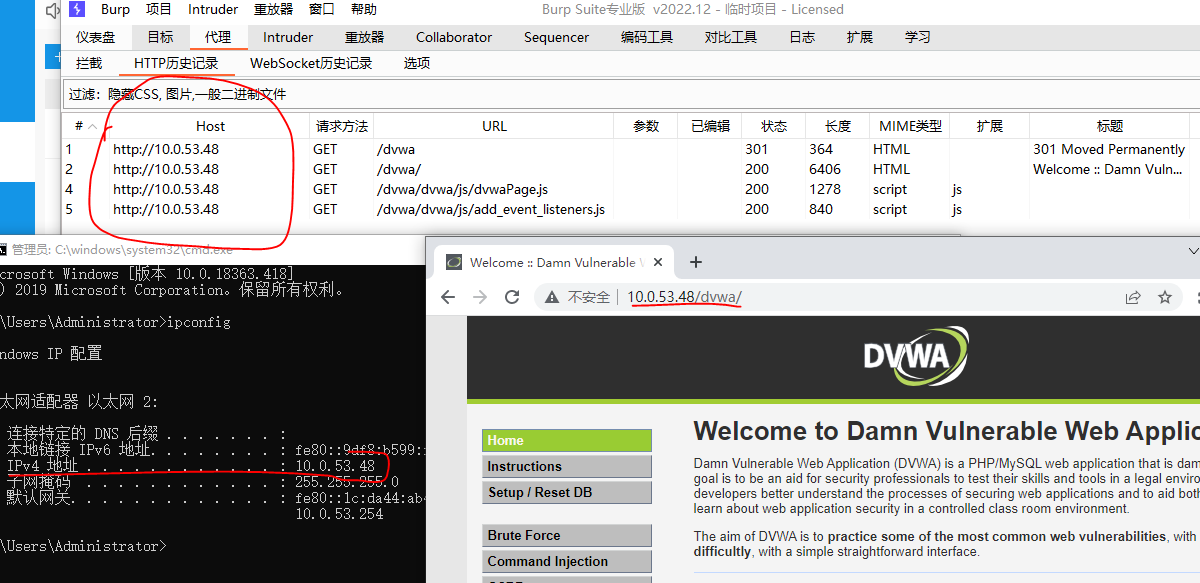Switch to the Sequencer tab
Image resolution: width=1200 pixels, height=583 pixels.
point(557,37)
